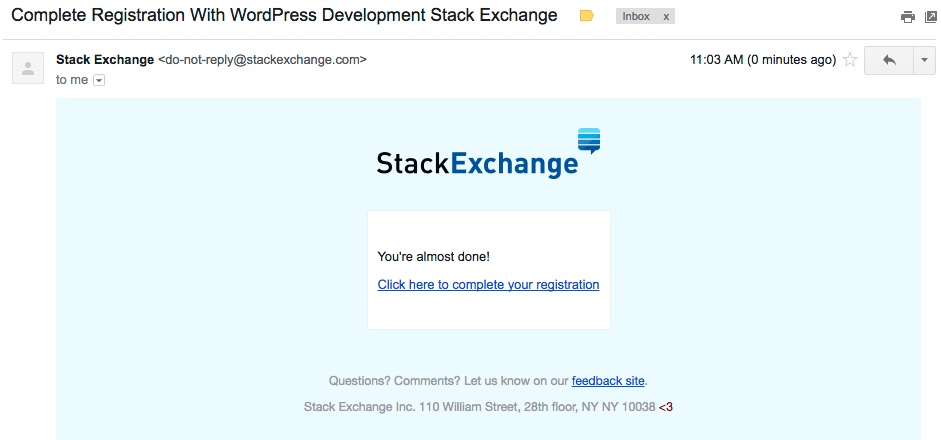Open email in new window icon
Viewport: 941px width, 440px height.
click(x=929, y=17)
